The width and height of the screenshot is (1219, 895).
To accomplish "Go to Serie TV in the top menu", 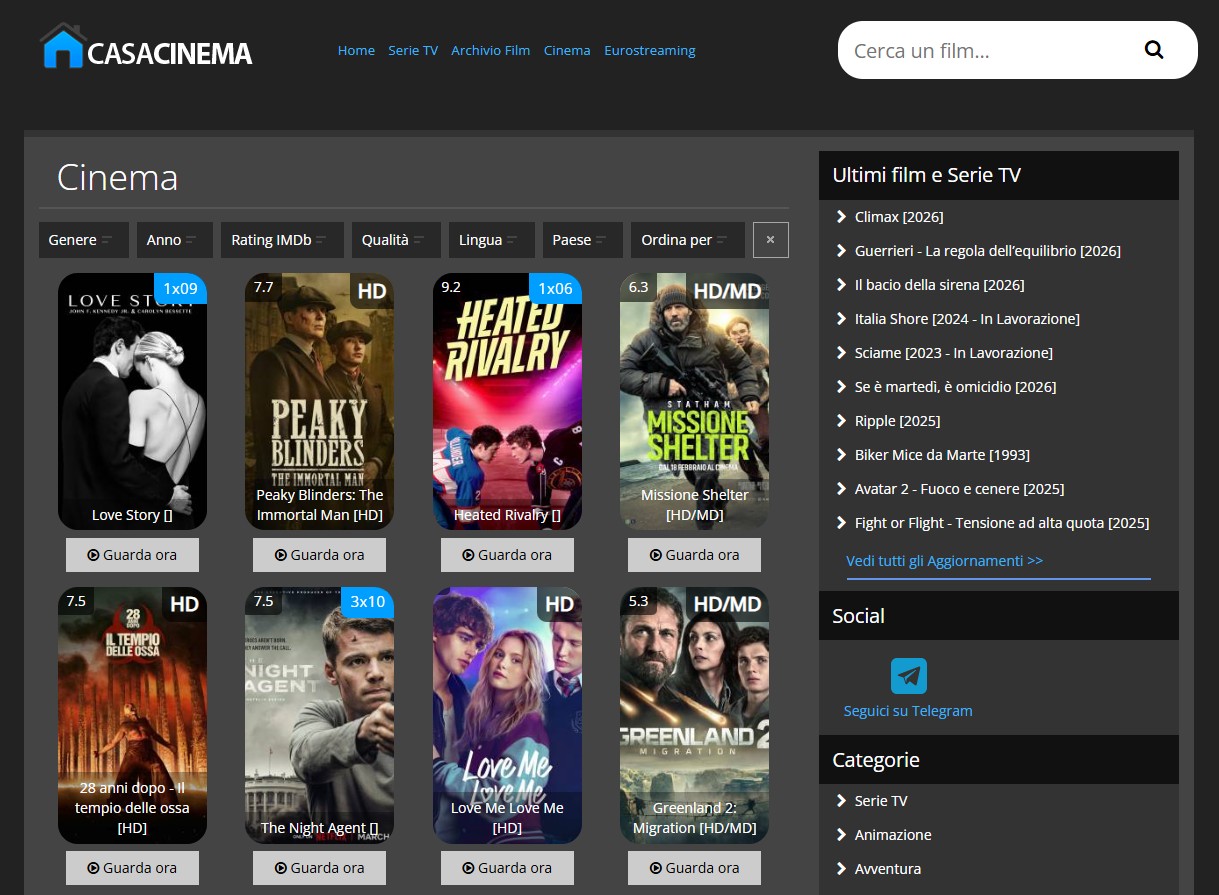I will (413, 50).
